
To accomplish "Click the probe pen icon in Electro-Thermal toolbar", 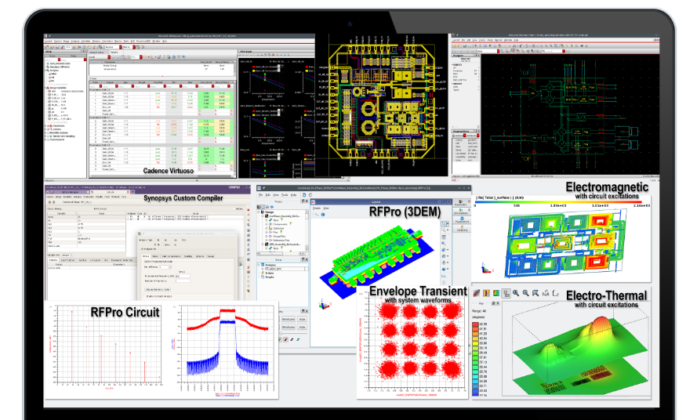I will click(x=476, y=293).
